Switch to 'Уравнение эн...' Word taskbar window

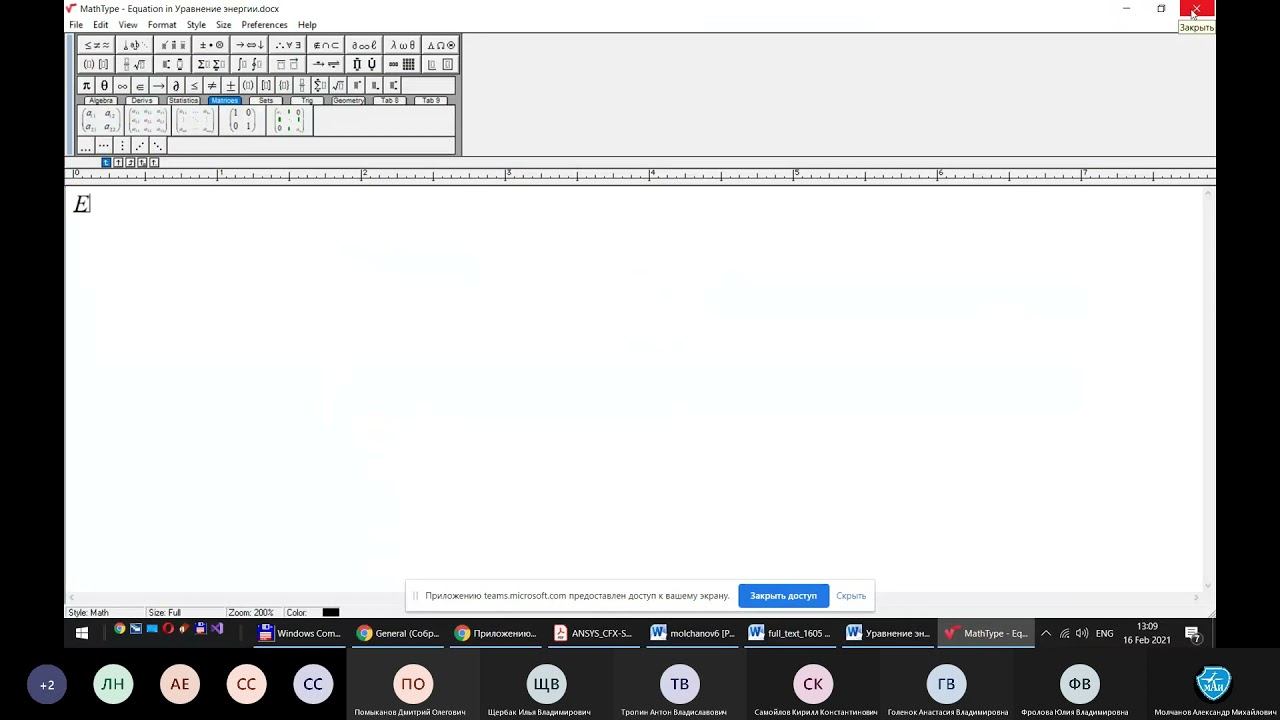888,633
